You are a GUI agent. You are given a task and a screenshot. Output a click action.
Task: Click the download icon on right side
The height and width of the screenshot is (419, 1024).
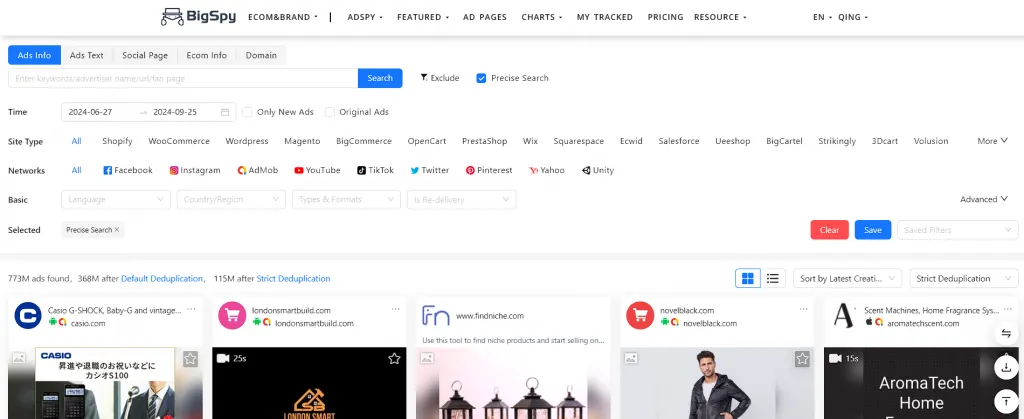1005,367
